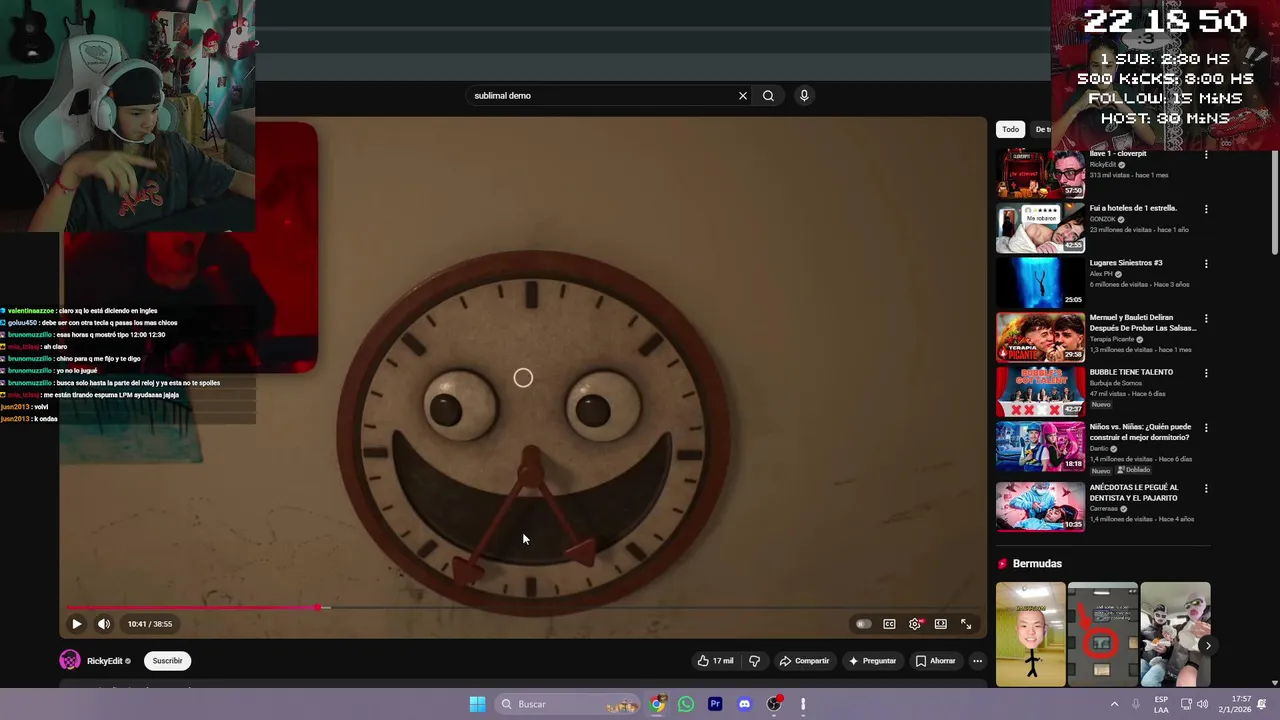Play the paused YouTube video
The height and width of the screenshot is (720, 1280).
click(x=76, y=624)
